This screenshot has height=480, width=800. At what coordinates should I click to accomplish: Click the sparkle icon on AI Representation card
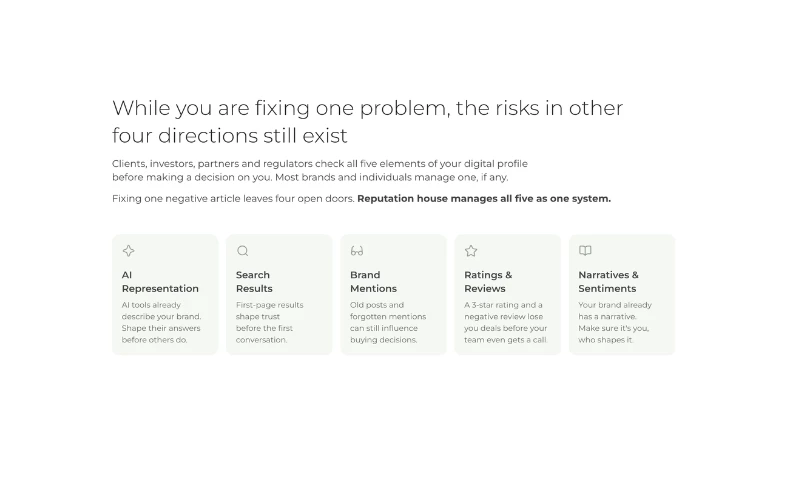pyautogui.click(x=129, y=250)
